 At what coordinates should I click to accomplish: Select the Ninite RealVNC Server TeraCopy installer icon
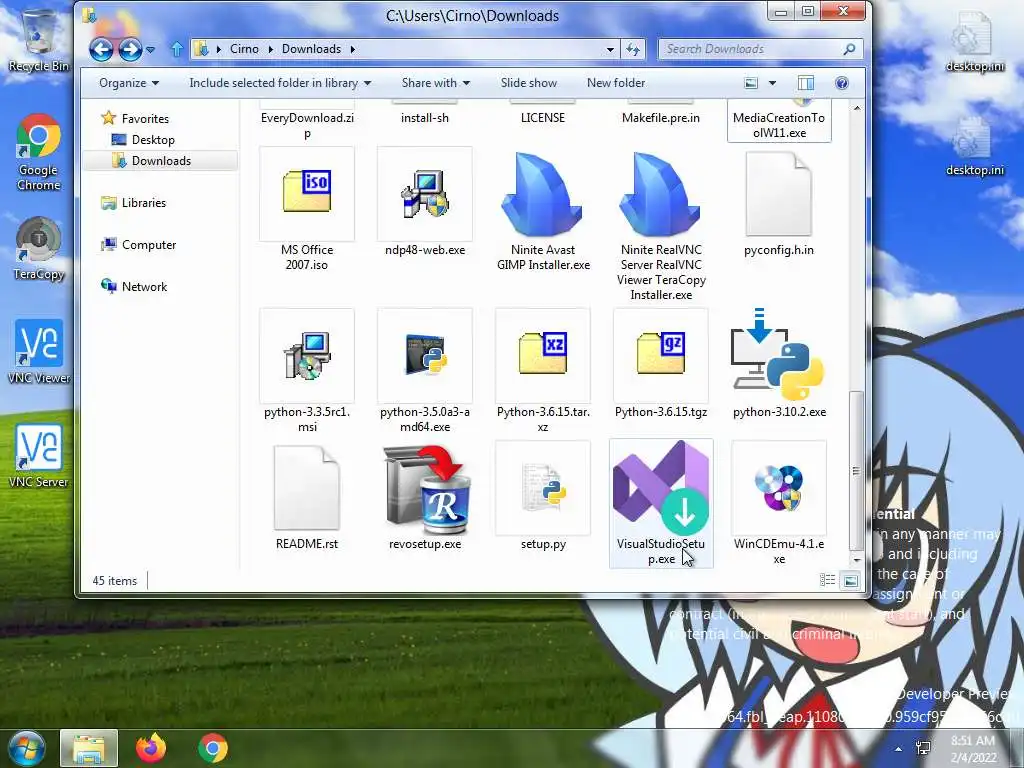point(660,194)
